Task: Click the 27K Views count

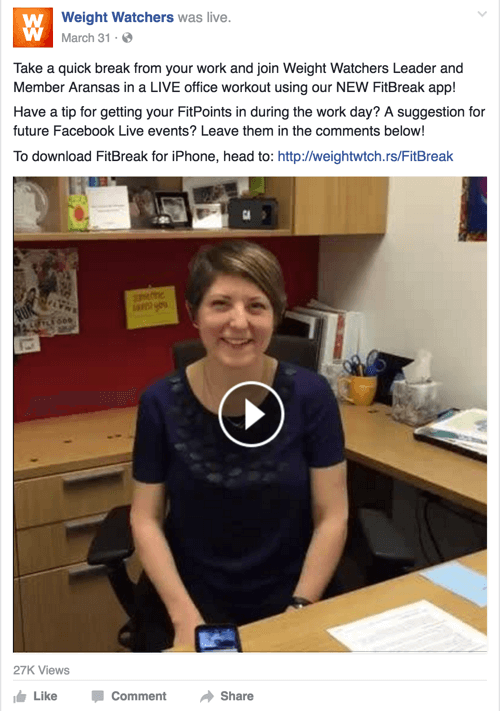Action: click(x=41, y=670)
